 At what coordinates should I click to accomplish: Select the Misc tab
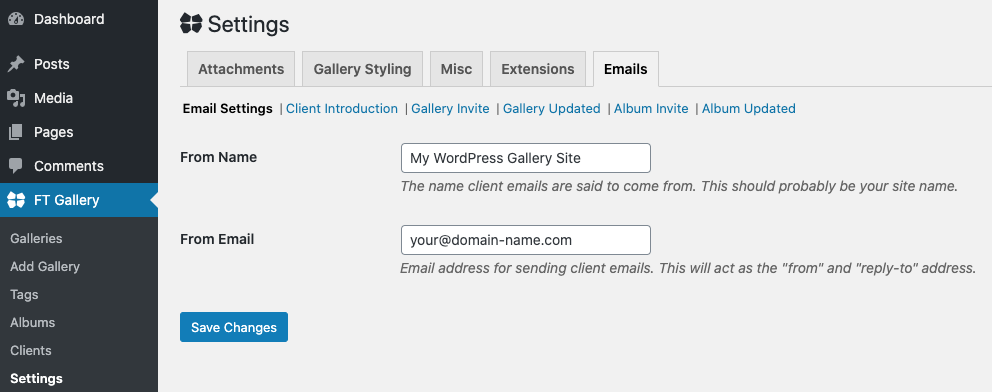coord(457,69)
